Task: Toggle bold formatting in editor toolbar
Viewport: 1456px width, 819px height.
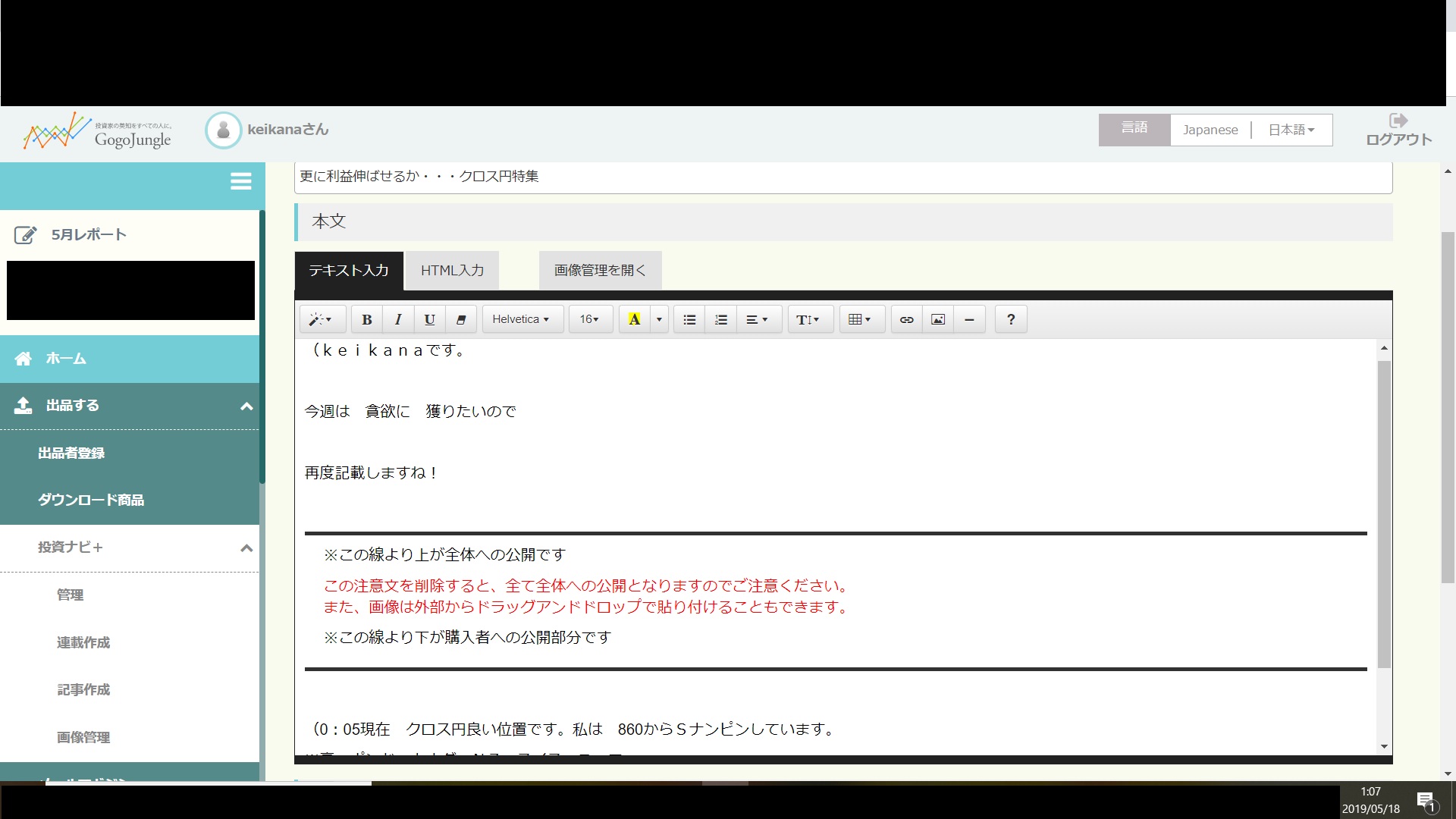Action: pos(367,319)
